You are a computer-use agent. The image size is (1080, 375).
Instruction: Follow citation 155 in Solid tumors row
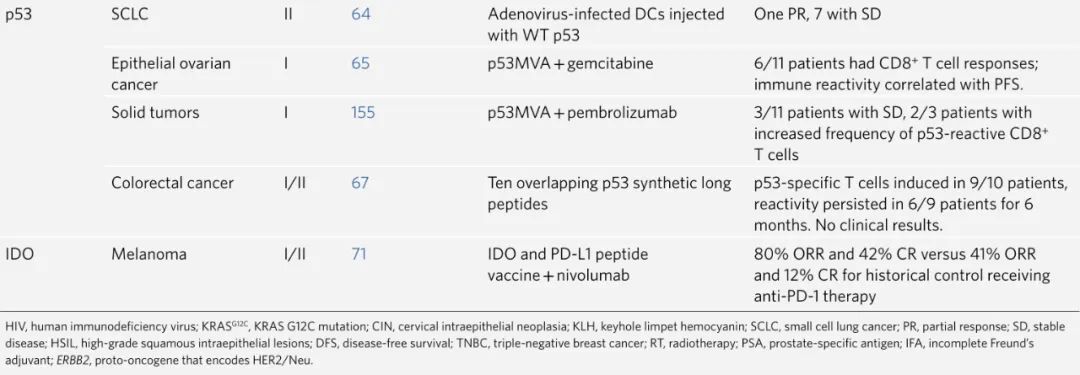pos(363,112)
